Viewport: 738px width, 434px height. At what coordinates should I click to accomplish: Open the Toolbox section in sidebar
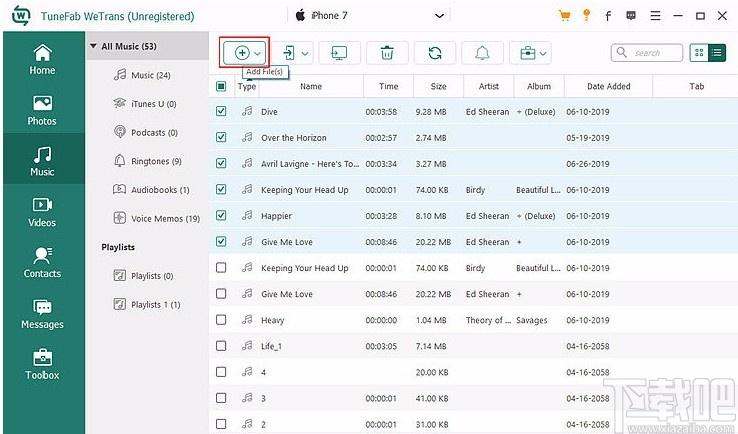pyautogui.click(x=42, y=365)
